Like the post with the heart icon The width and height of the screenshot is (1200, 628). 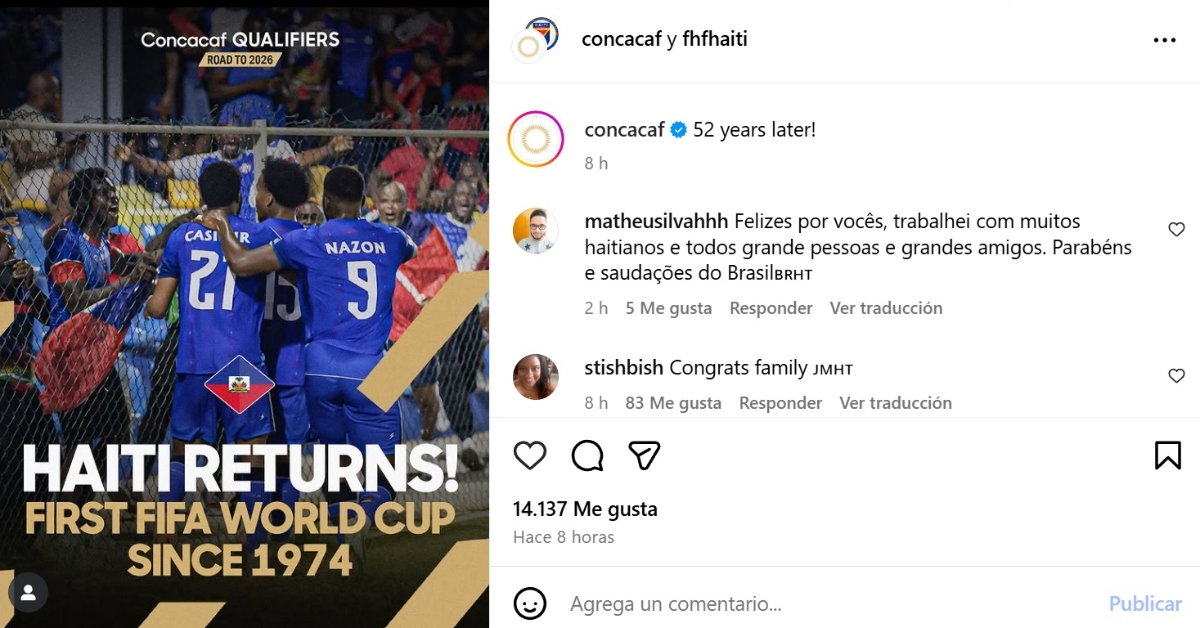click(x=530, y=456)
